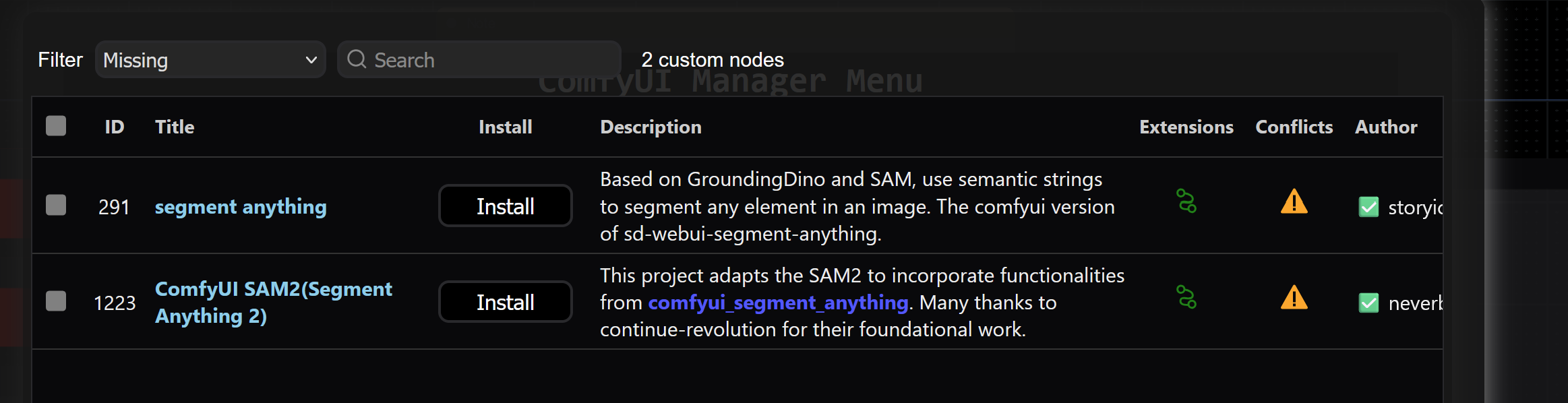Check the checkbox for node 1223
The image size is (1568, 403).
click(x=55, y=301)
